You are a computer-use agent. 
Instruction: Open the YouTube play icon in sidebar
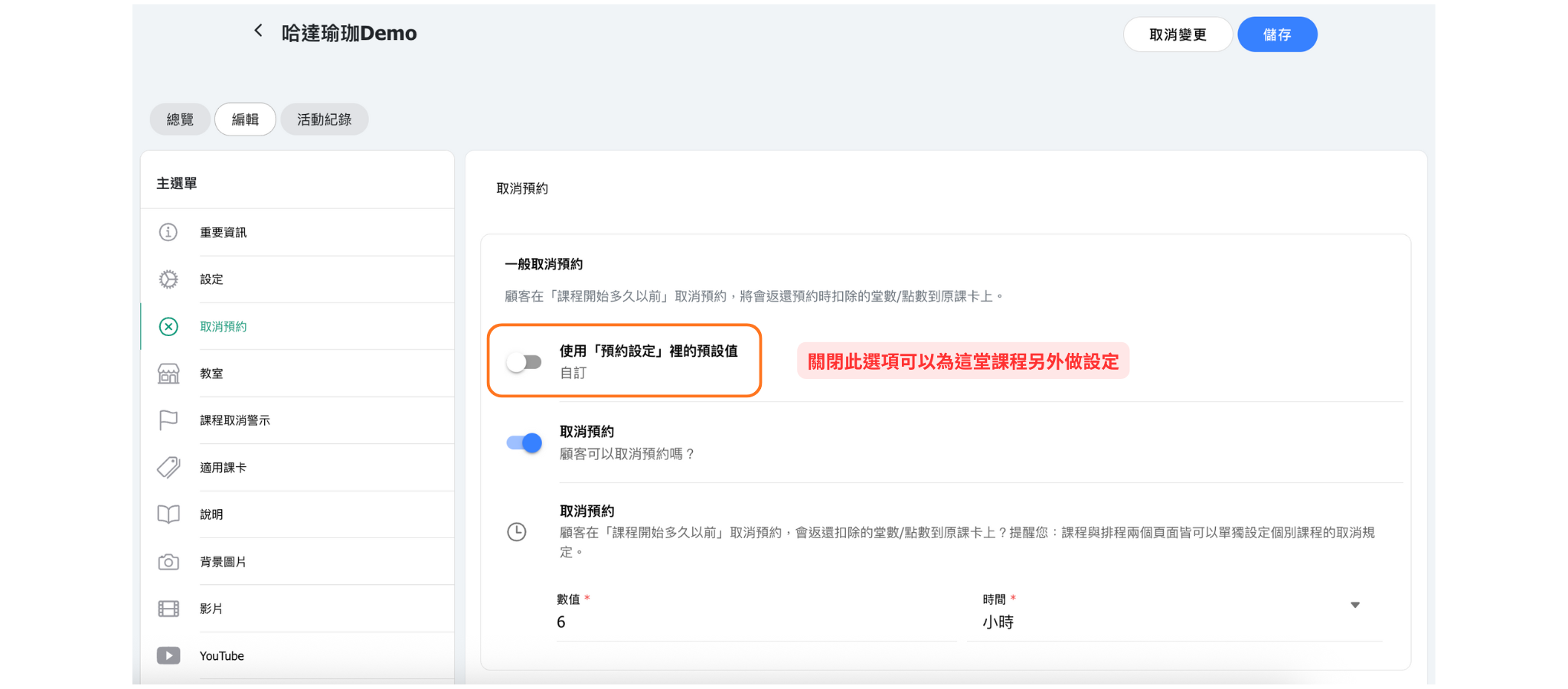(168, 656)
